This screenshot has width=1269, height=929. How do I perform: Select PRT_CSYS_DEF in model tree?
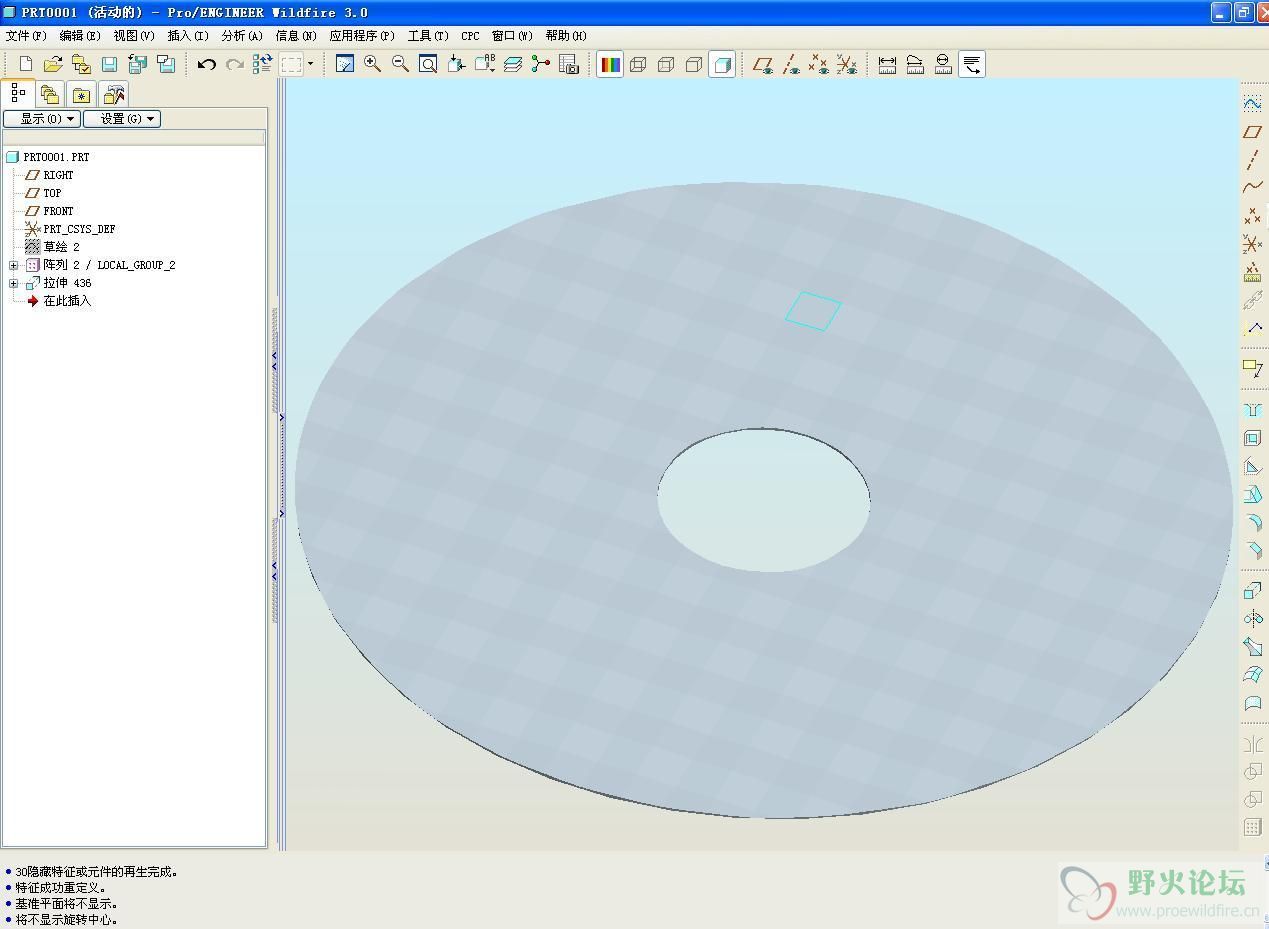[79, 229]
